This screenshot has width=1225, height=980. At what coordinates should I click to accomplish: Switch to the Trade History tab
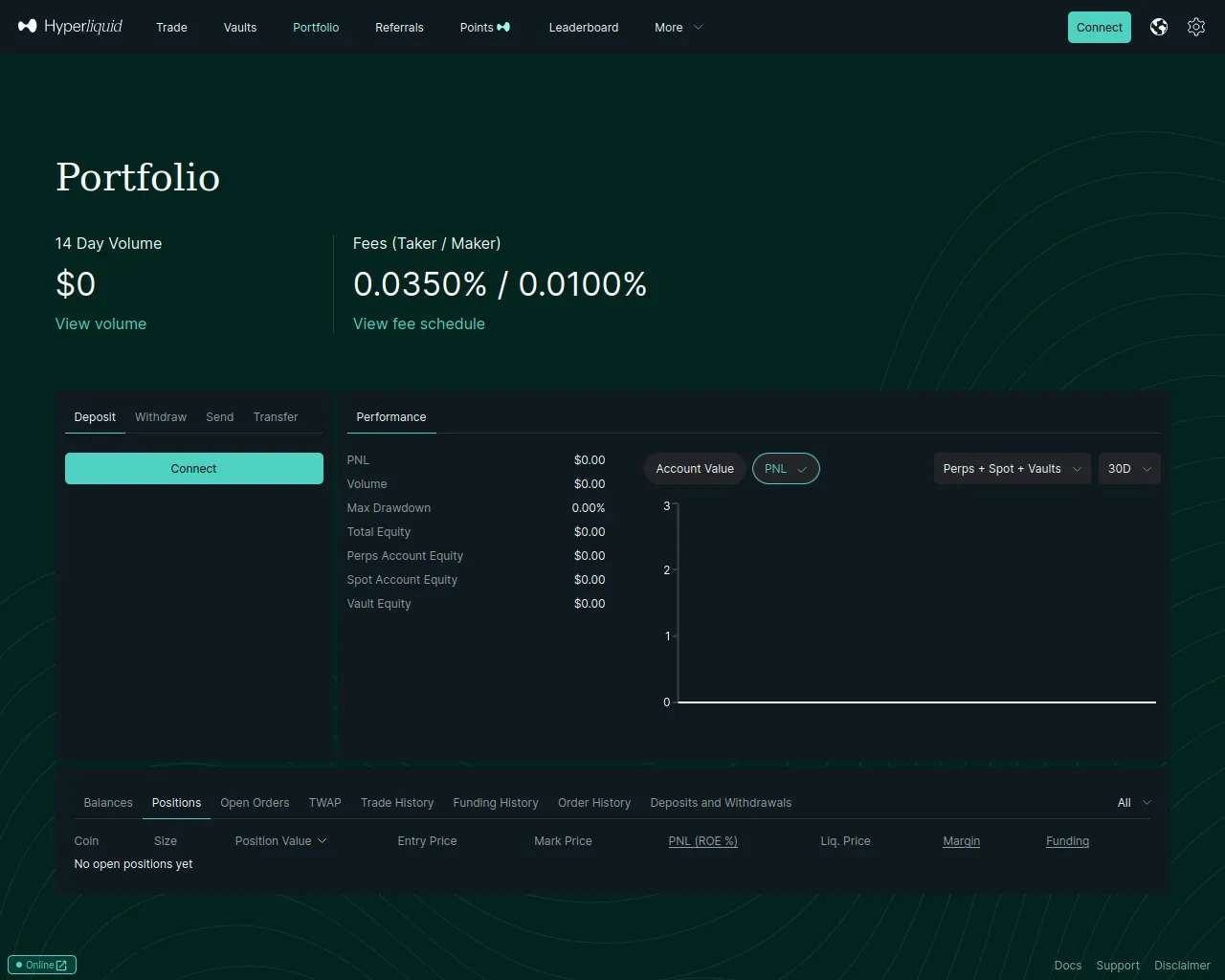pyautogui.click(x=397, y=803)
